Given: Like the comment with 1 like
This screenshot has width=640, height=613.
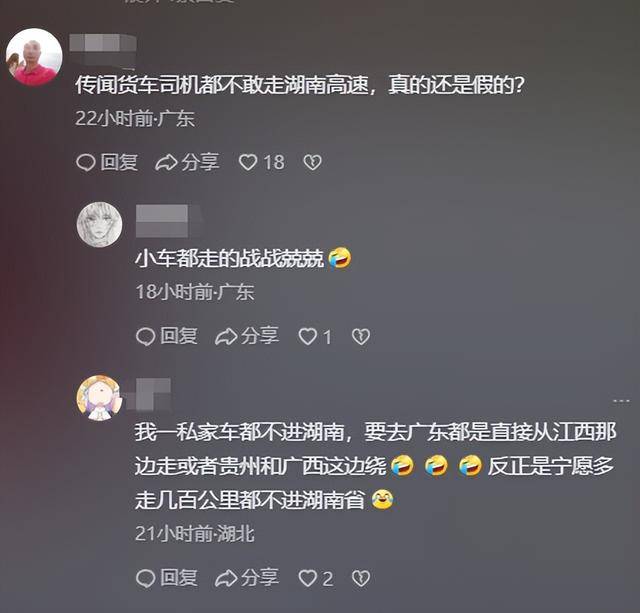Looking at the screenshot, I should click(x=315, y=337).
